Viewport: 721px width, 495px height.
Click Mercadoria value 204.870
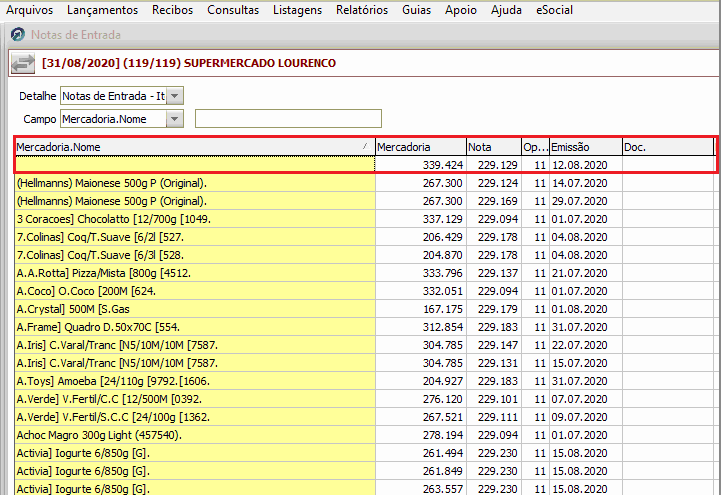[443, 255]
